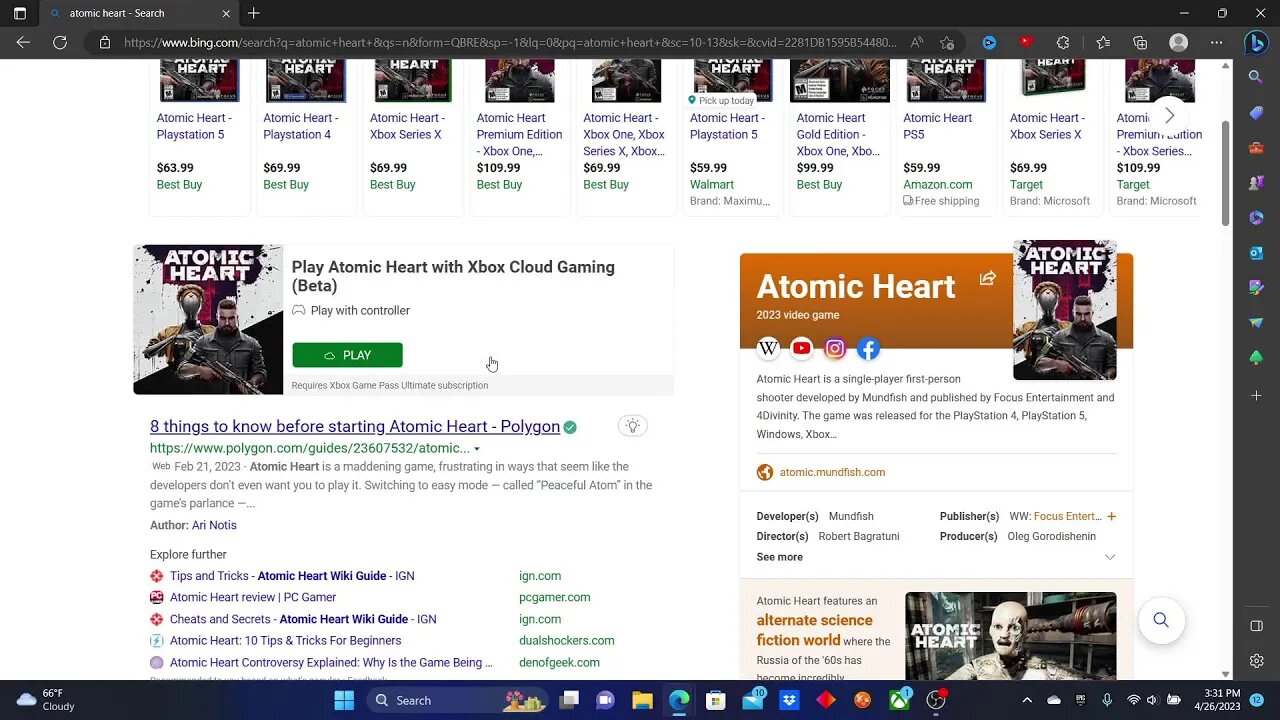Image resolution: width=1280 pixels, height=720 pixels.
Task: Open the Walmart Playstation 5 $59.99 listing
Action: (733, 135)
